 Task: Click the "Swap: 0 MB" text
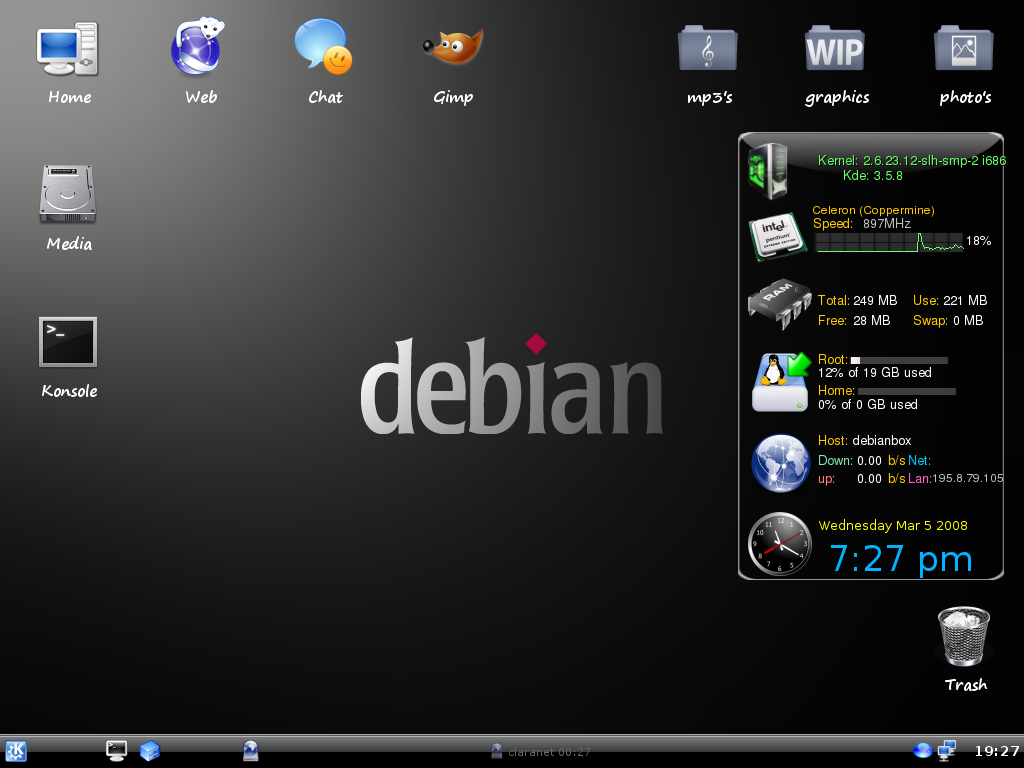948,321
